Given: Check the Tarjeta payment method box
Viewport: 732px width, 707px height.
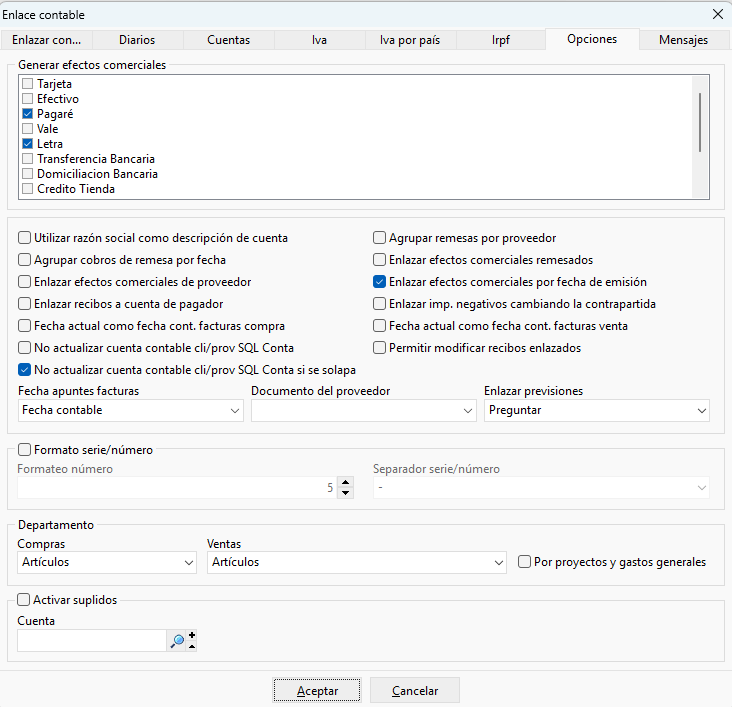Looking at the screenshot, I should pyautogui.click(x=28, y=84).
